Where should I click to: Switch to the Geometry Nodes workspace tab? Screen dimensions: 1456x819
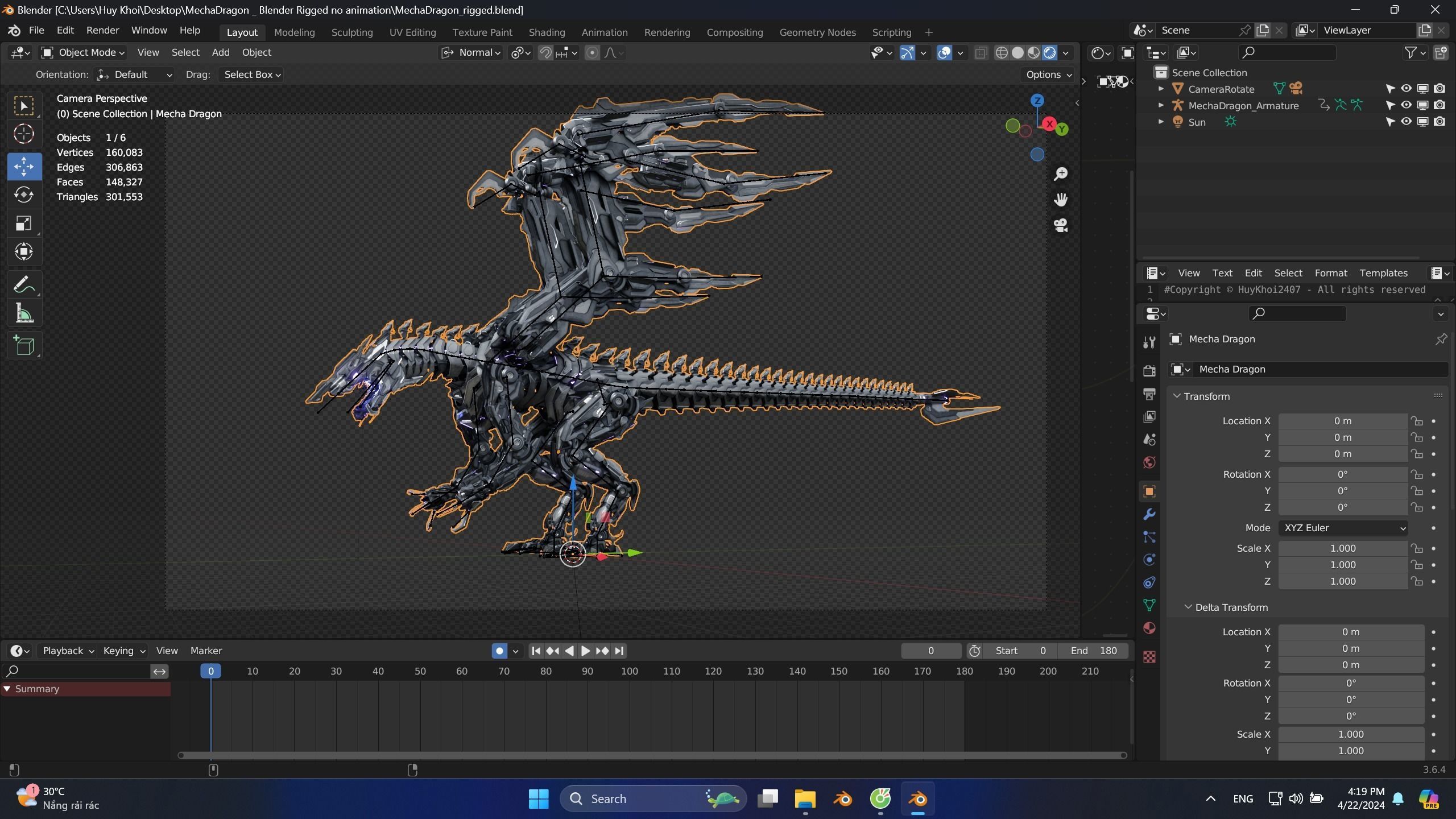(817, 32)
